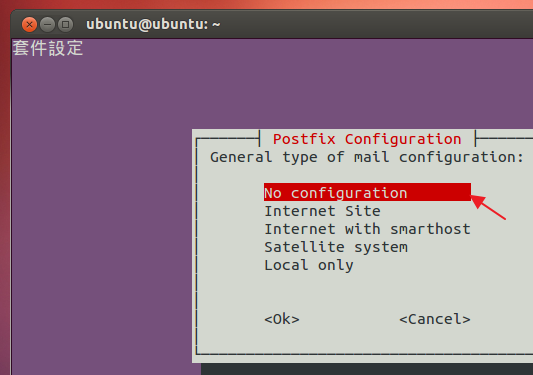
Task: Click the General type of mail configuration label
Action: click(367, 157)
